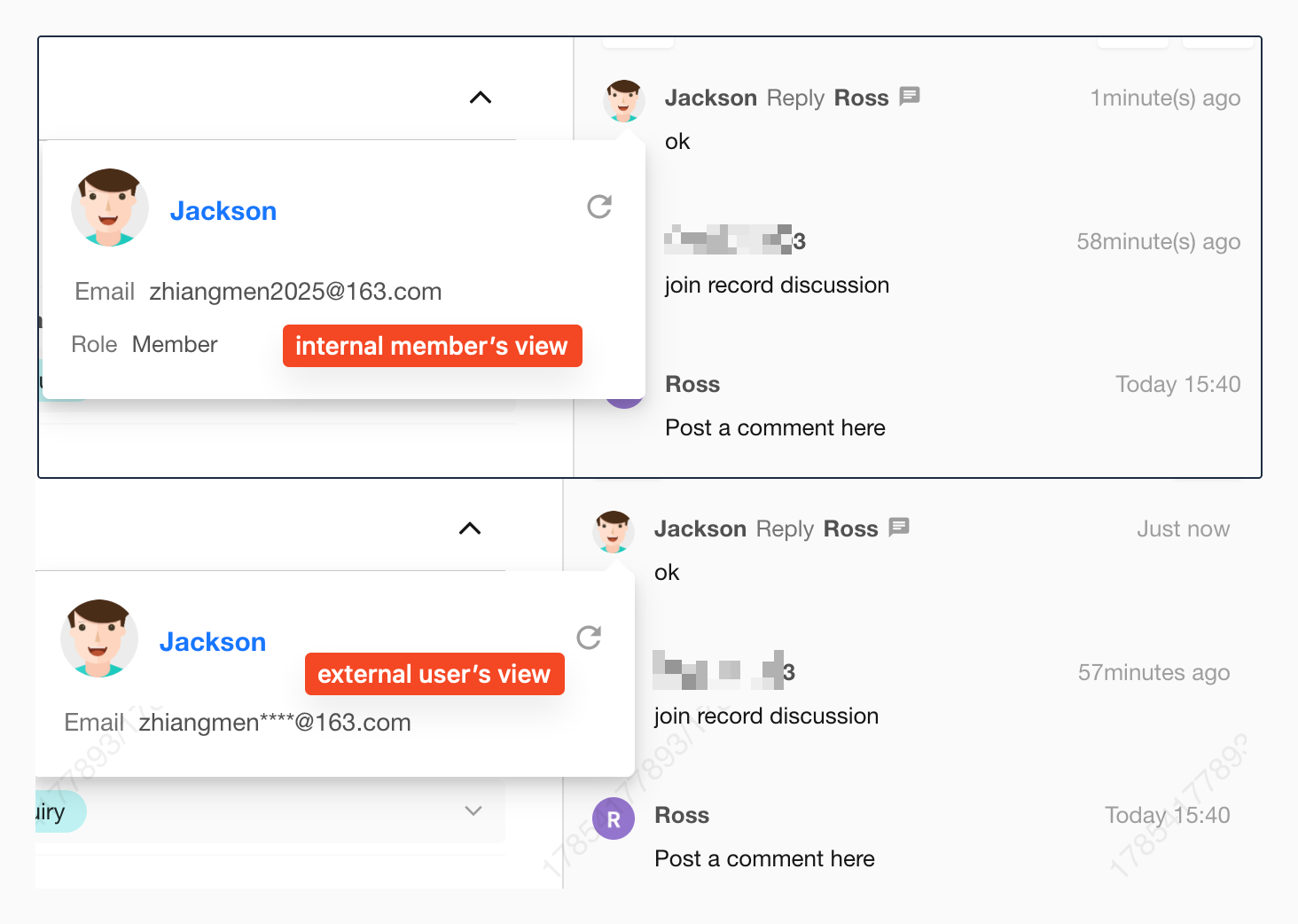Viewport: 1298px width, 924px height.
Task: Click reply bubble icon on "Just now" comment
Action: [x=898, y=527]
